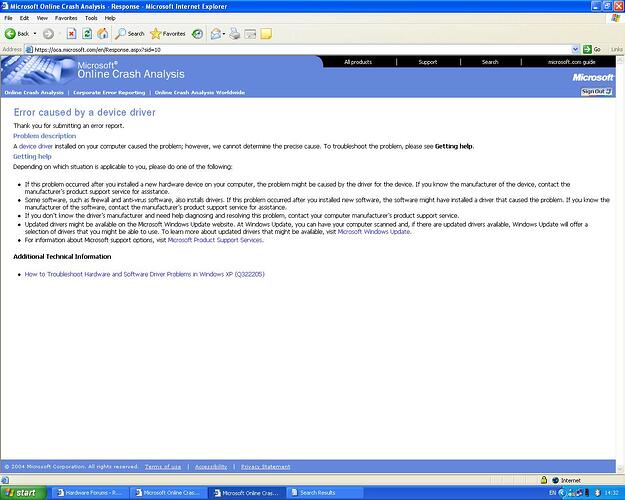This screenshot has width=625, height=500.
Task: Click the padlock security icon in status bar
Action: tap(544, 480)
